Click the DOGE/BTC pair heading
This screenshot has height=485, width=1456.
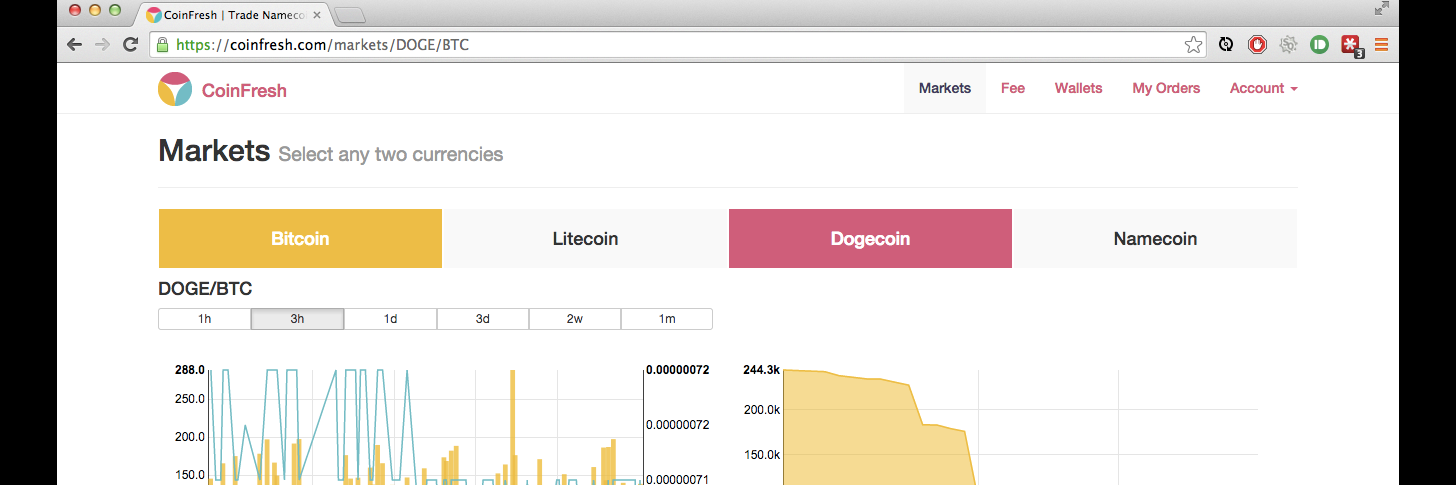205,289
